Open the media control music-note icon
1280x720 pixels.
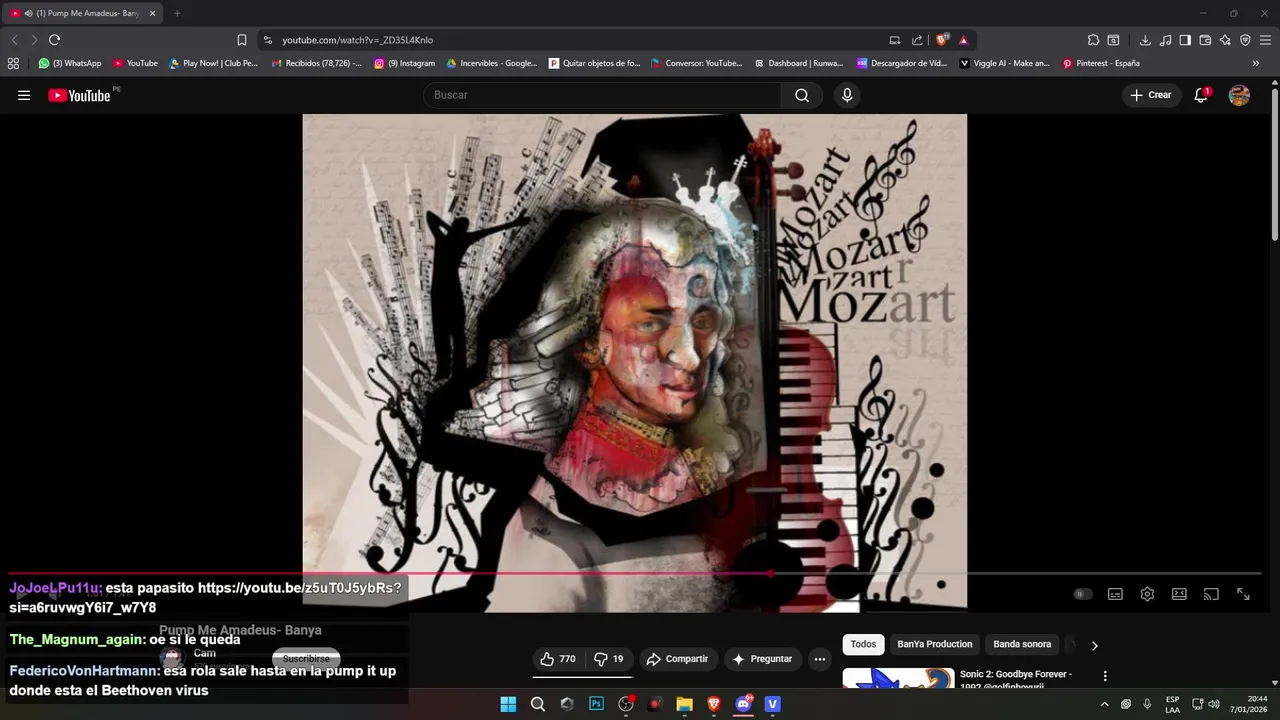[1165, 40]
